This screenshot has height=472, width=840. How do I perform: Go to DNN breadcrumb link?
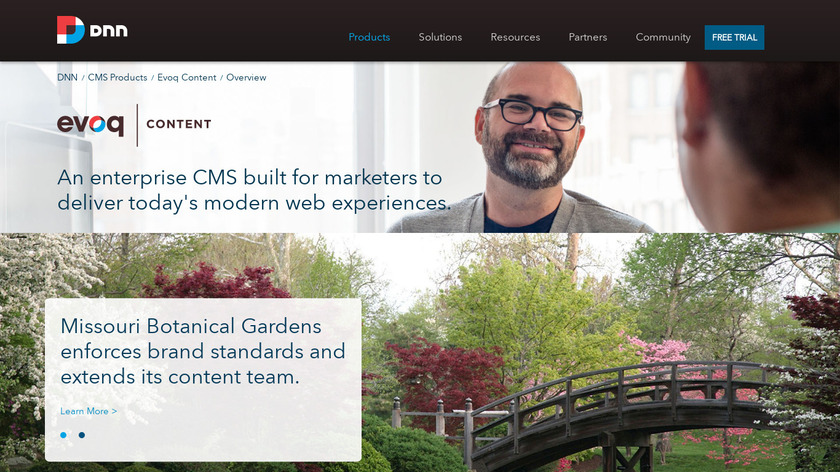(x=68, y=77)
